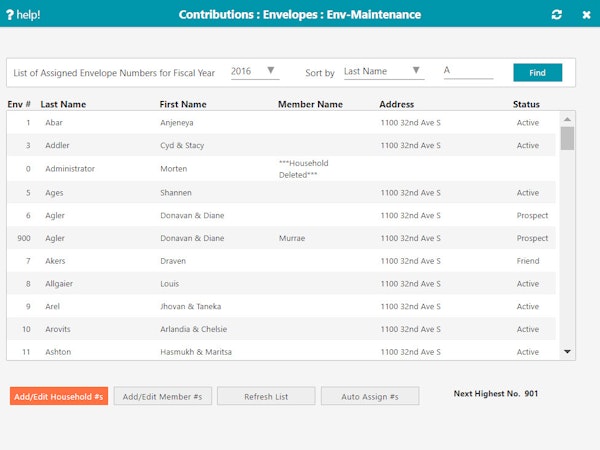600x450 pixels.
Task: Click first name Hasmukh & Maritsa
Action: point(196,352)
